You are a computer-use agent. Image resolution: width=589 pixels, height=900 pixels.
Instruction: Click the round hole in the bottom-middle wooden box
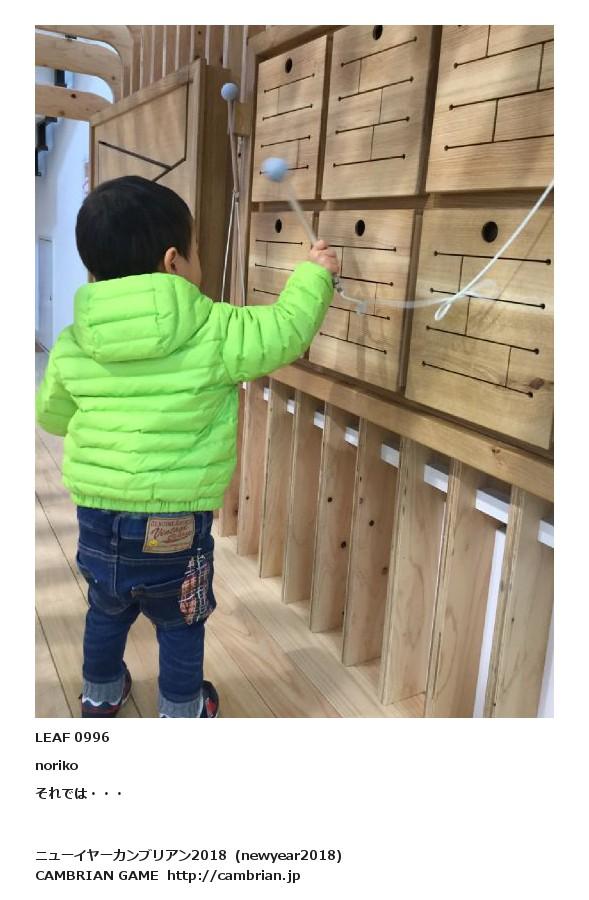[x=360, y=227]
